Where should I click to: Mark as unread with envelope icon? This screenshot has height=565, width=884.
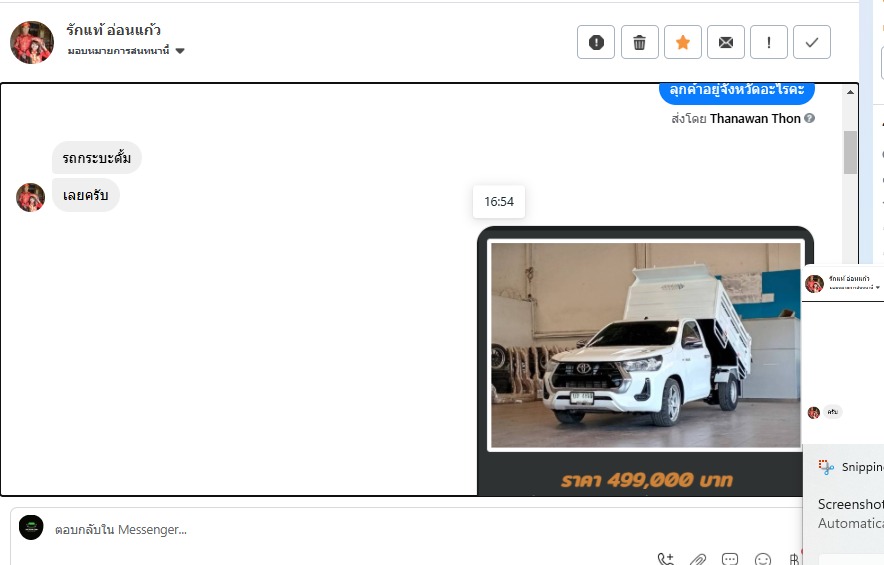point(726,42)
